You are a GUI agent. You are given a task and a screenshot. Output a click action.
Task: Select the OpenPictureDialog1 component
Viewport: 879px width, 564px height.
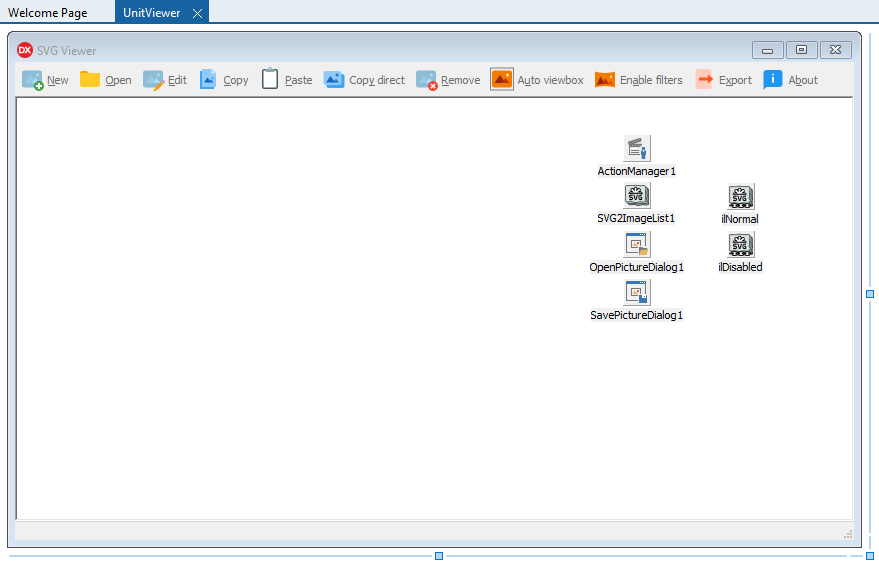pyautogui.click(x=637, y=245)
